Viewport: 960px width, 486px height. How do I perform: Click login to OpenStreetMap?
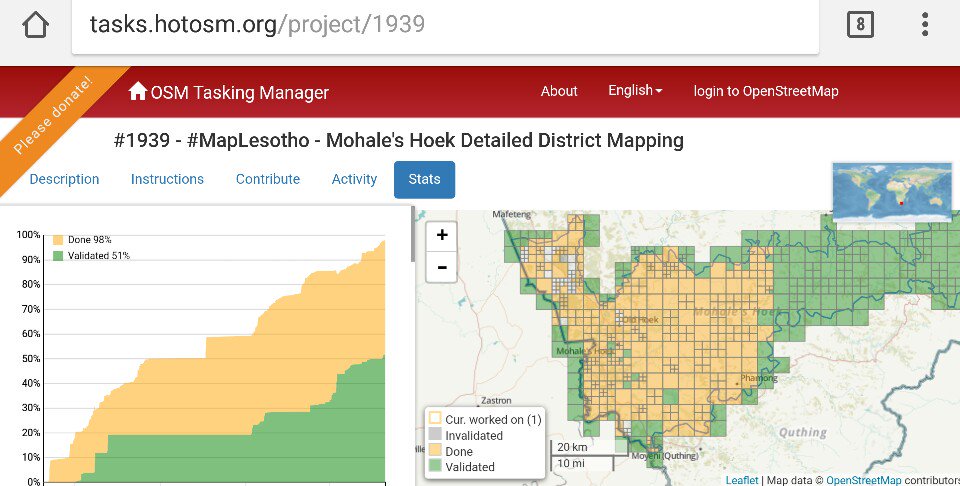coord(766,91)
